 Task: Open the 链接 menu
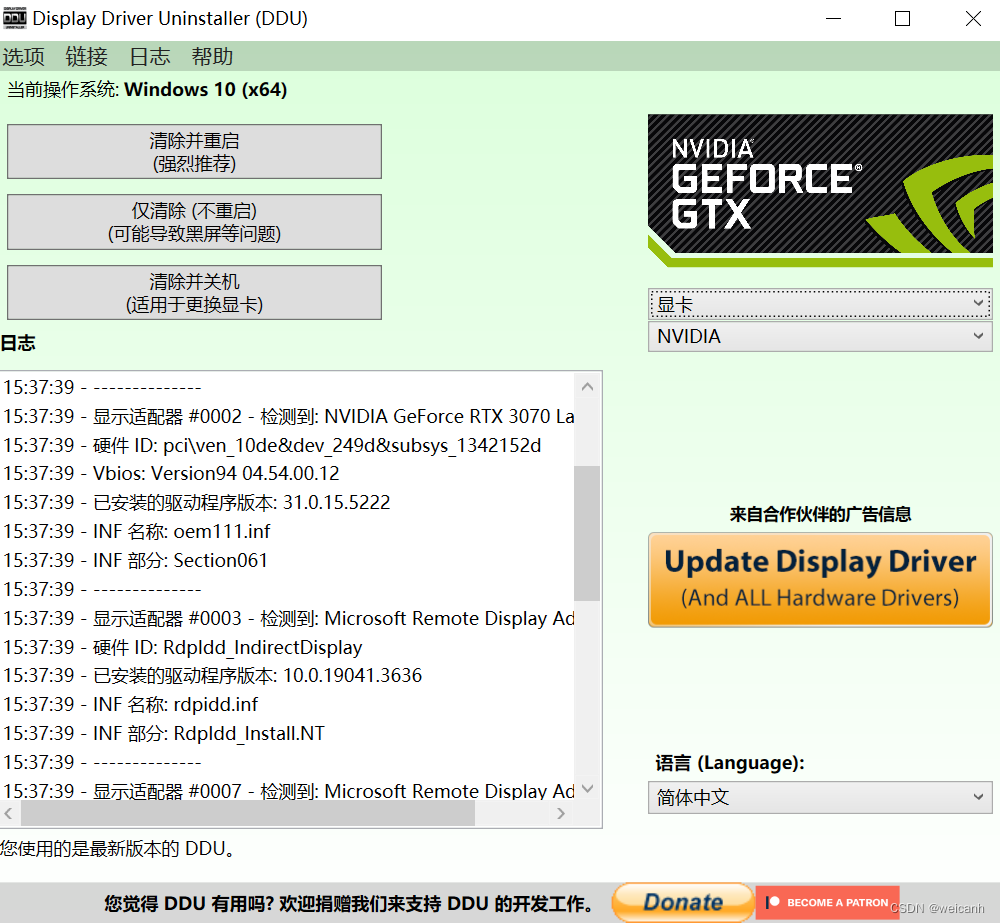86,56
